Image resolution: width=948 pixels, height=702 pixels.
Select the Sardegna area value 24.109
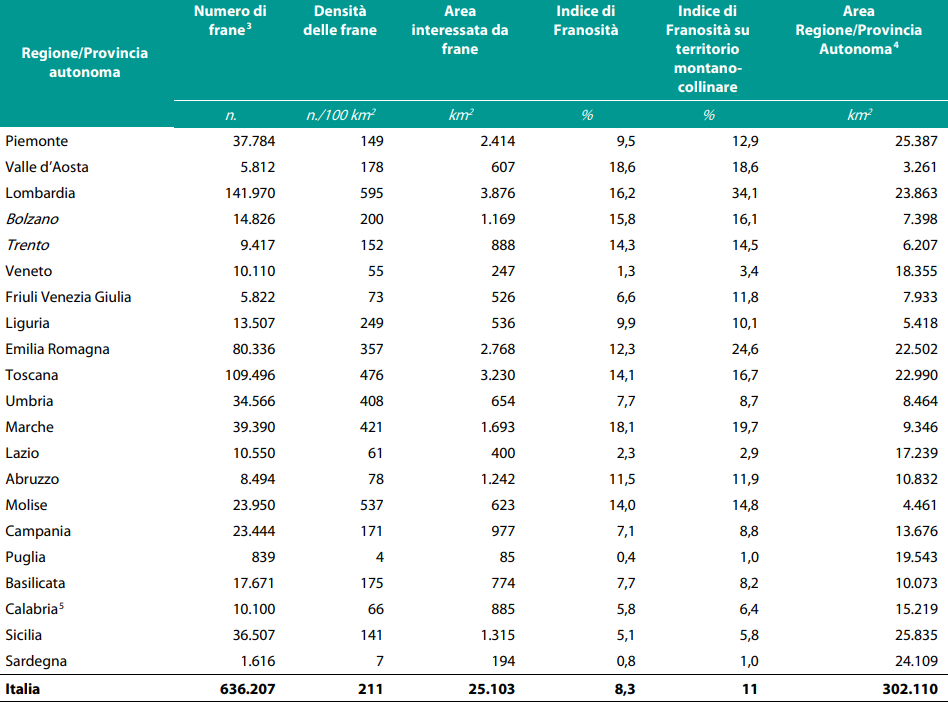(915, 661)
